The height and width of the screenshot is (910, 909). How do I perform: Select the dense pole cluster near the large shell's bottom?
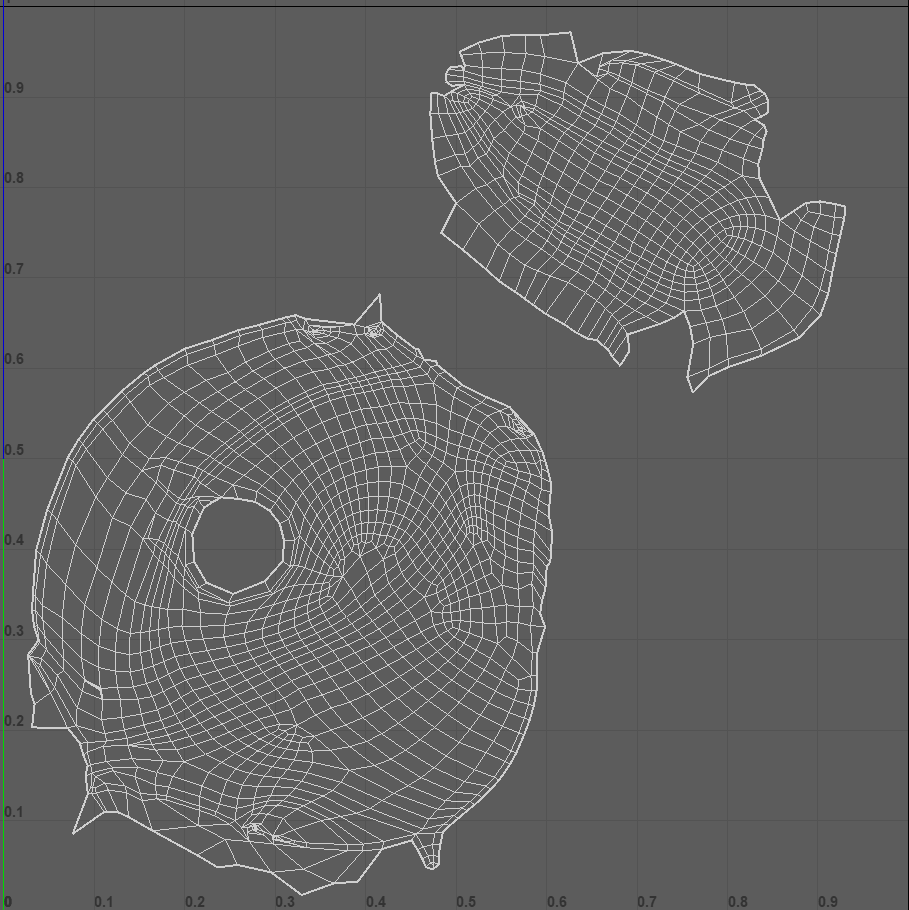(255, 829)
